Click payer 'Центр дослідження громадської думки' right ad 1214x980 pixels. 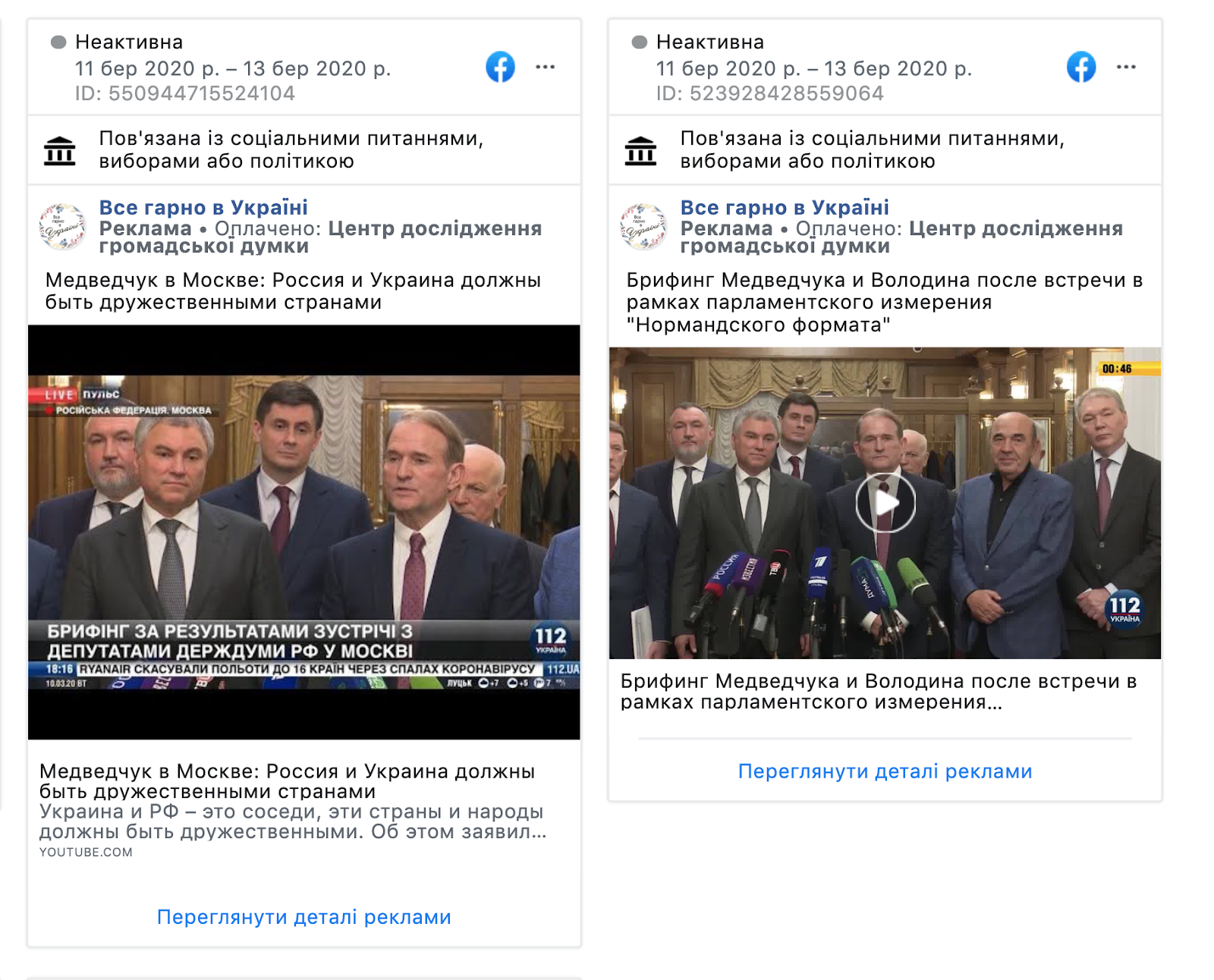coord(902,237)
